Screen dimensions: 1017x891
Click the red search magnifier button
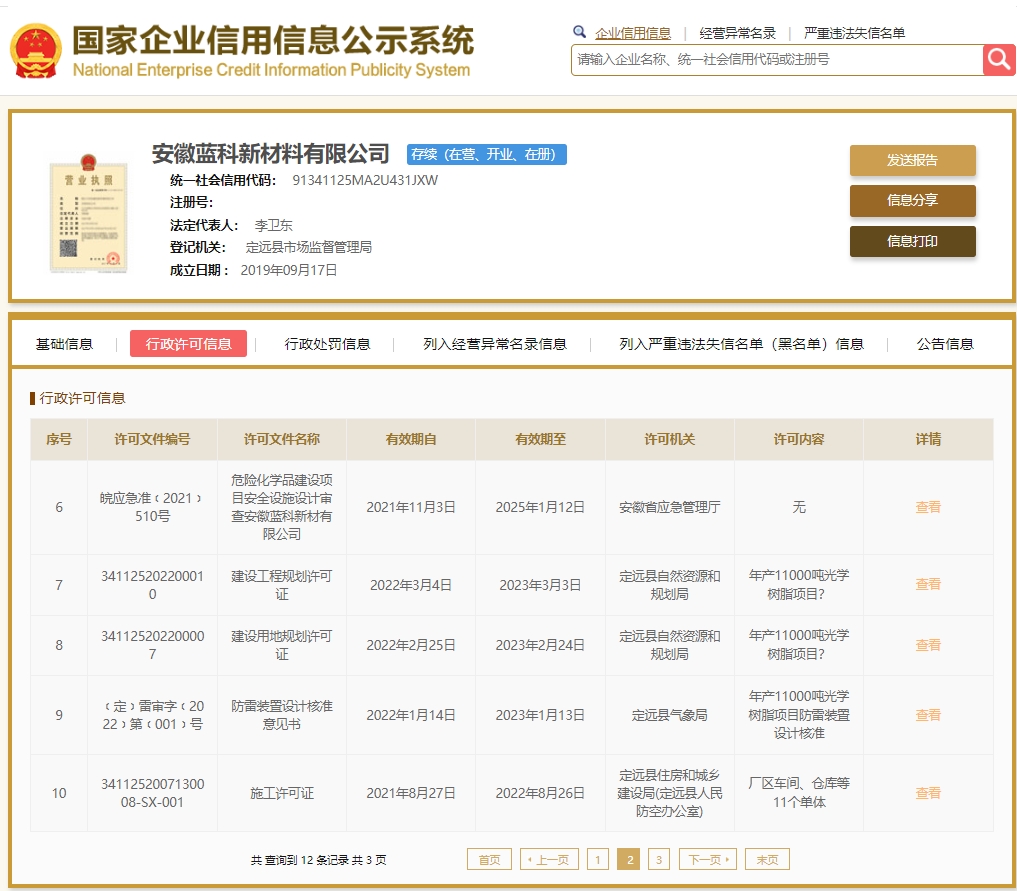[x=999, y=60]
